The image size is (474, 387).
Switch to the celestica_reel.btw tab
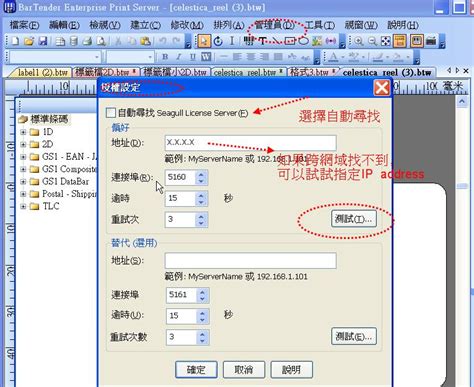[248, 72]
